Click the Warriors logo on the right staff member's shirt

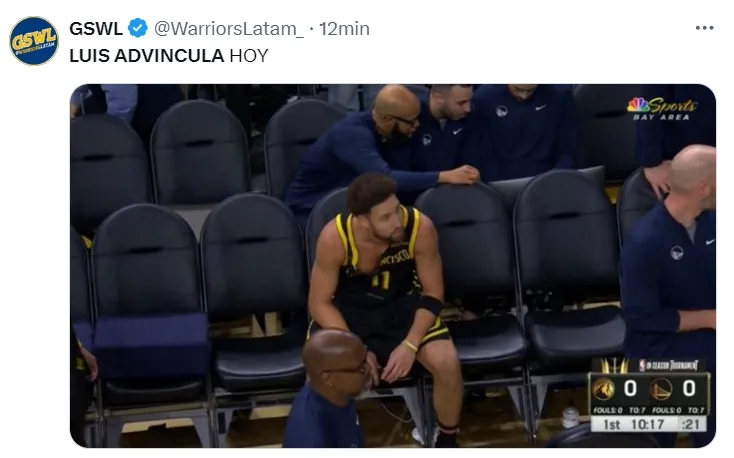(676, 253)
